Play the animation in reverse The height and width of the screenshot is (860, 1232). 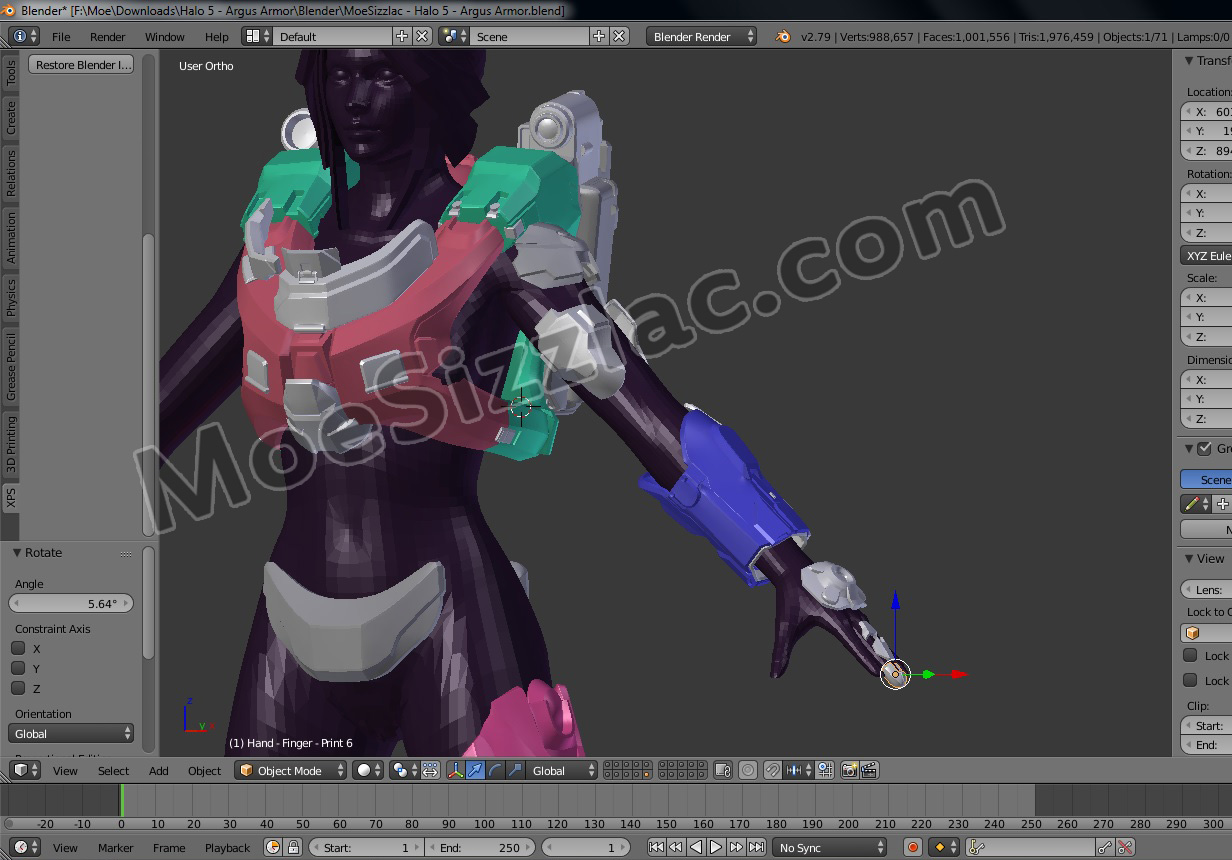coord(696,847)
